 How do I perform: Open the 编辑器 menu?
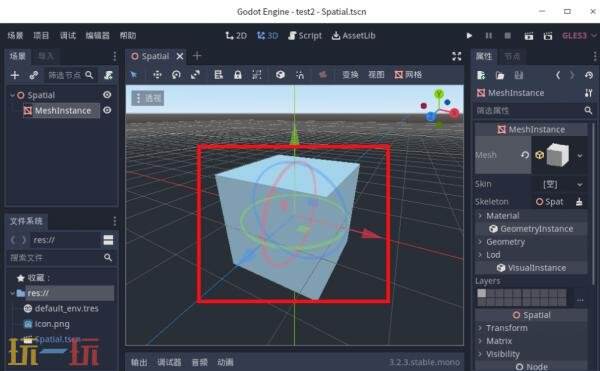pos(98,36)
